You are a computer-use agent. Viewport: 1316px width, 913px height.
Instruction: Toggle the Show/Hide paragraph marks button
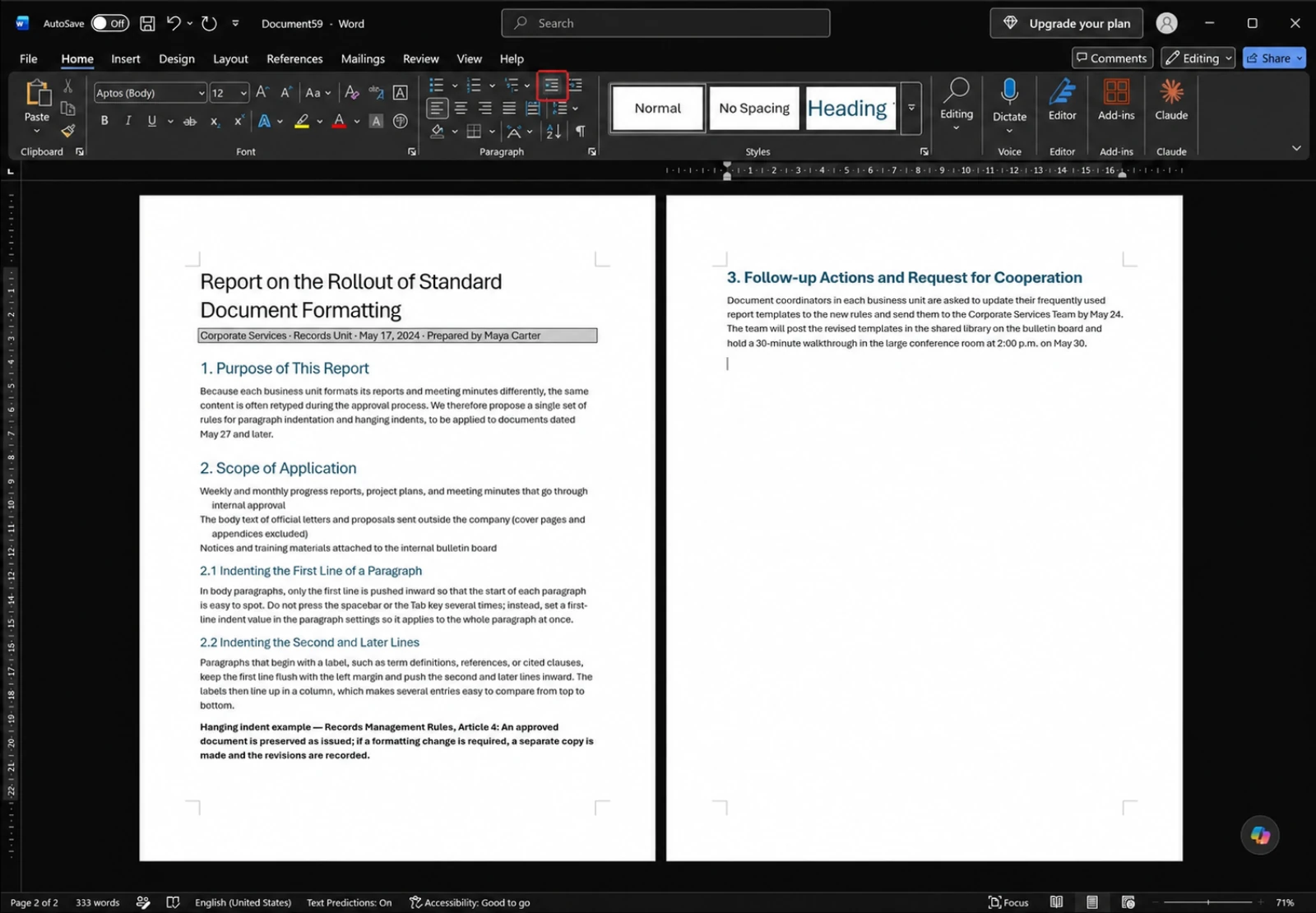(x=581, y=131)
